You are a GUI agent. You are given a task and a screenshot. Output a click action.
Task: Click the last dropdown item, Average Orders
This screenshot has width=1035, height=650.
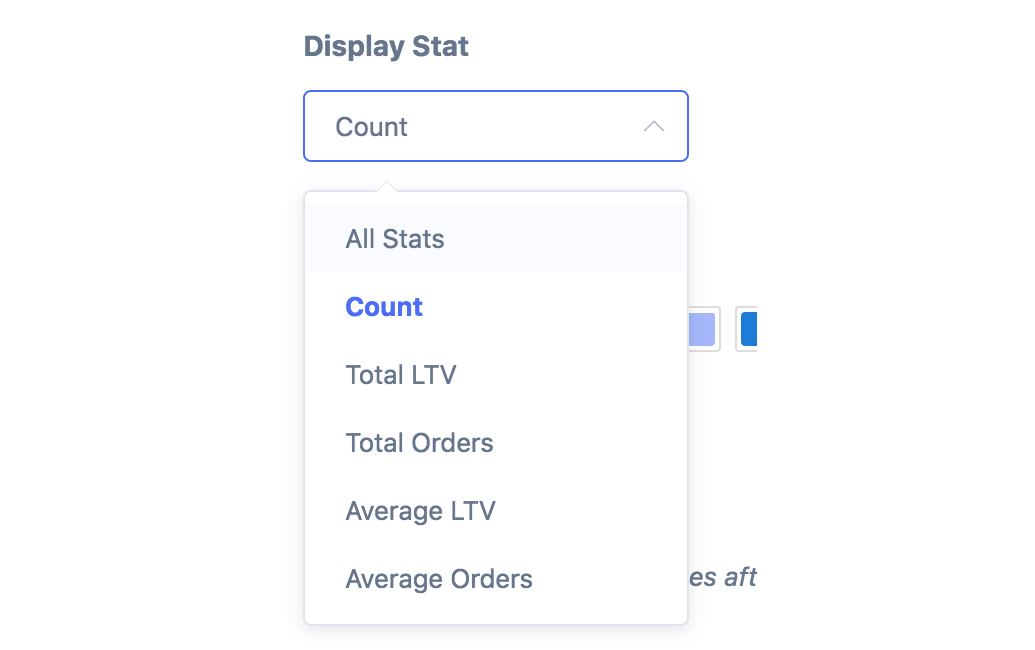pyautogui.click(x=439, y=579)
